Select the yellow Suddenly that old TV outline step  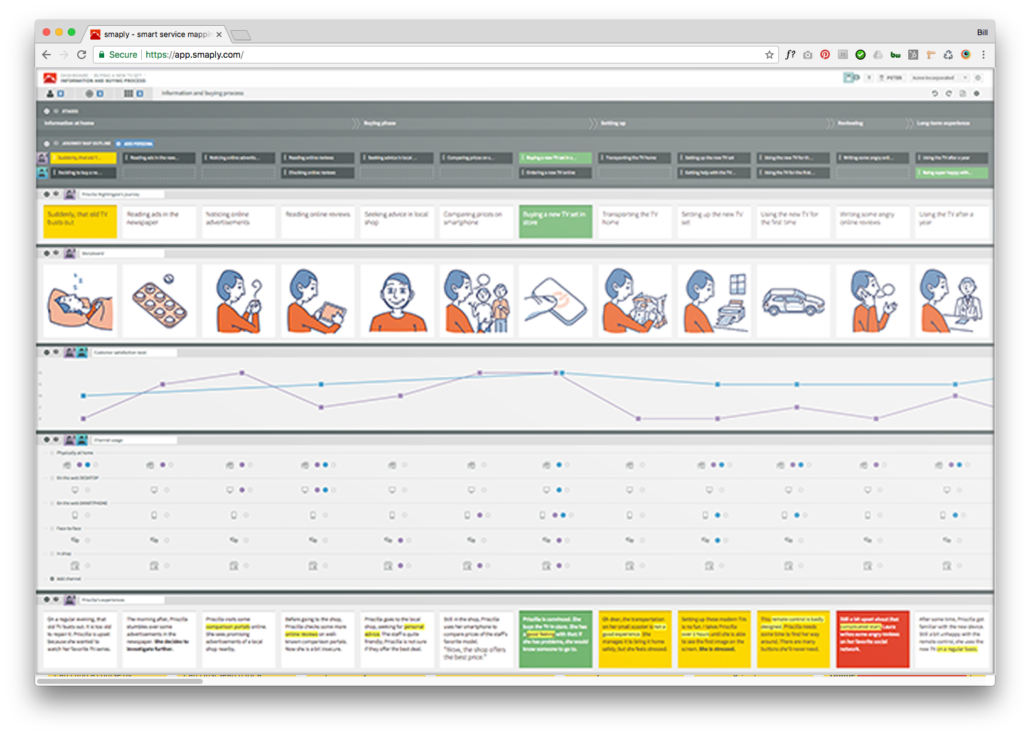pyautogui.click(x=84, y=158)
